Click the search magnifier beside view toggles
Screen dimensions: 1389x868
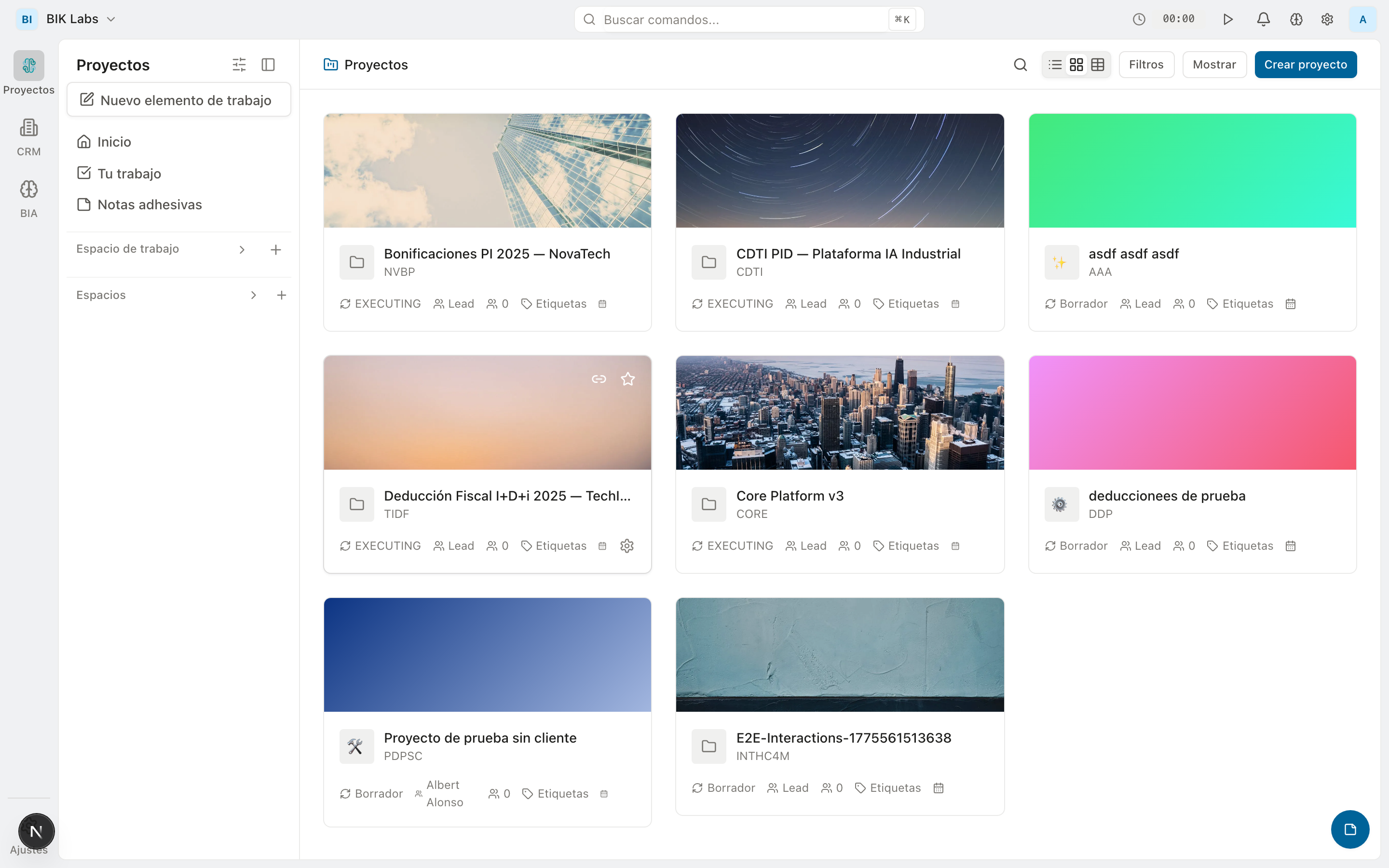[1020, 65]
